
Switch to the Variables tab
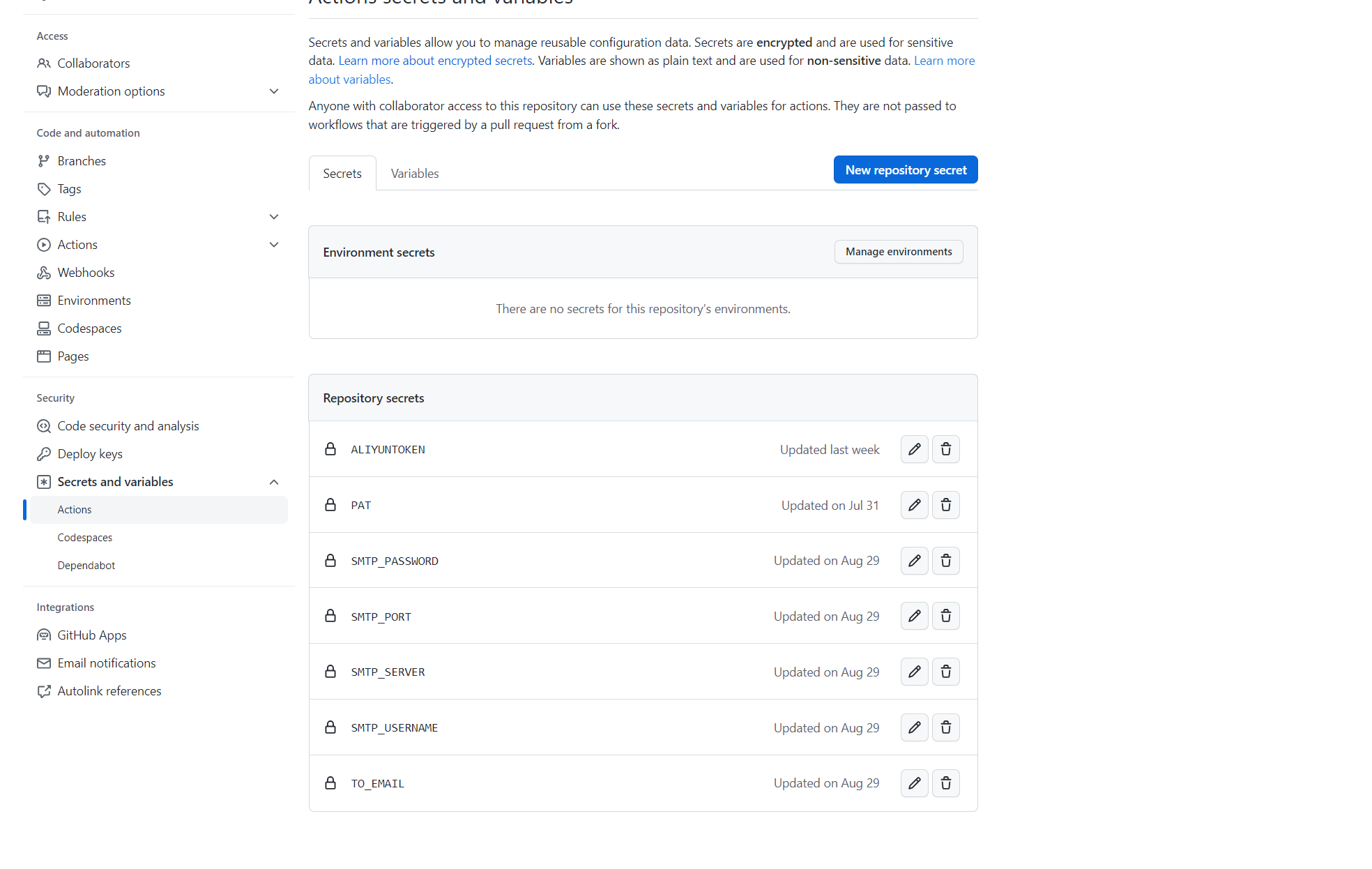tap(414, 173)
